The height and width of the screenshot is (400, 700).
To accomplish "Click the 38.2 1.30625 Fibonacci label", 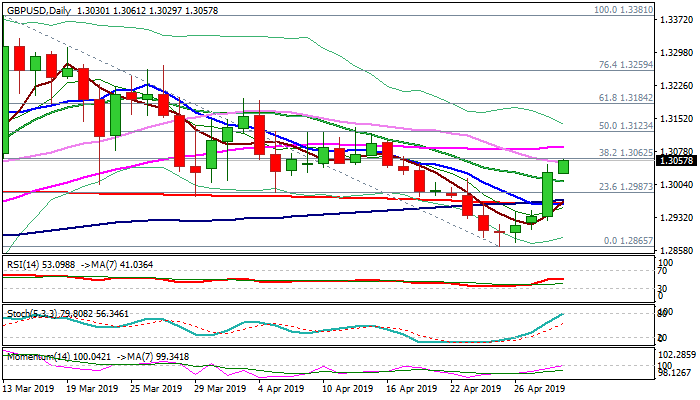I will coord(625,153).
